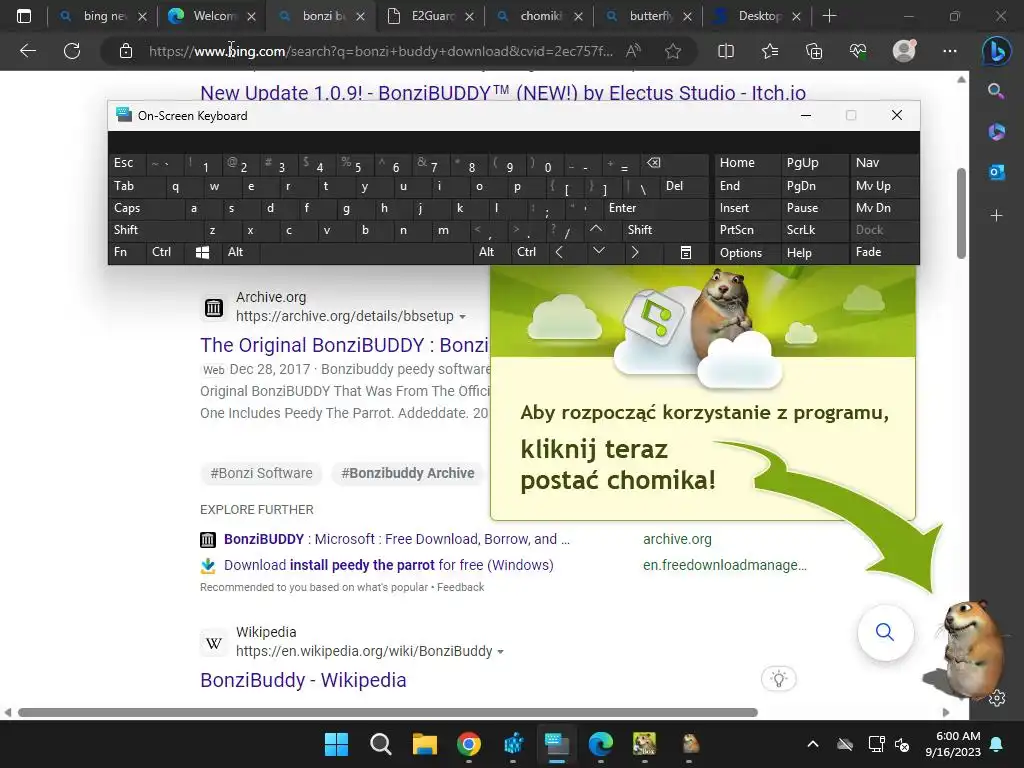
Task: Open The Original BonziBUDDY result link
Action: [344, 345]
